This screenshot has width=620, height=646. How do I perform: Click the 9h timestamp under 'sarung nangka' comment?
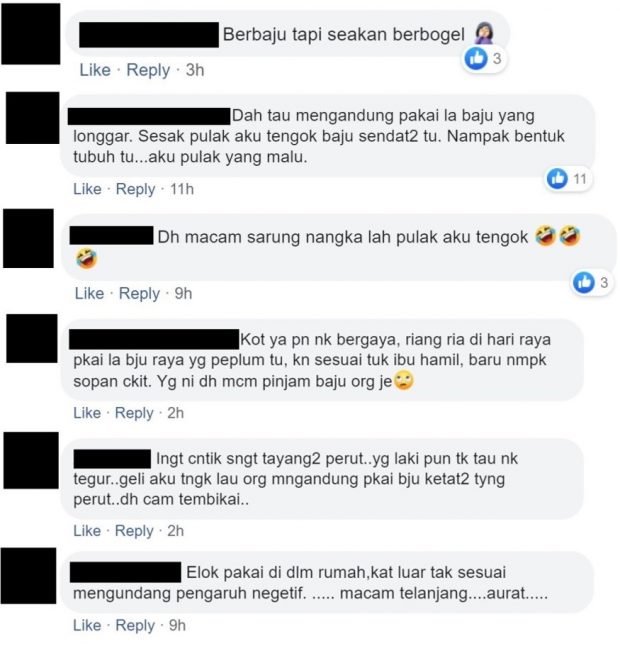(x=183, y=293)
